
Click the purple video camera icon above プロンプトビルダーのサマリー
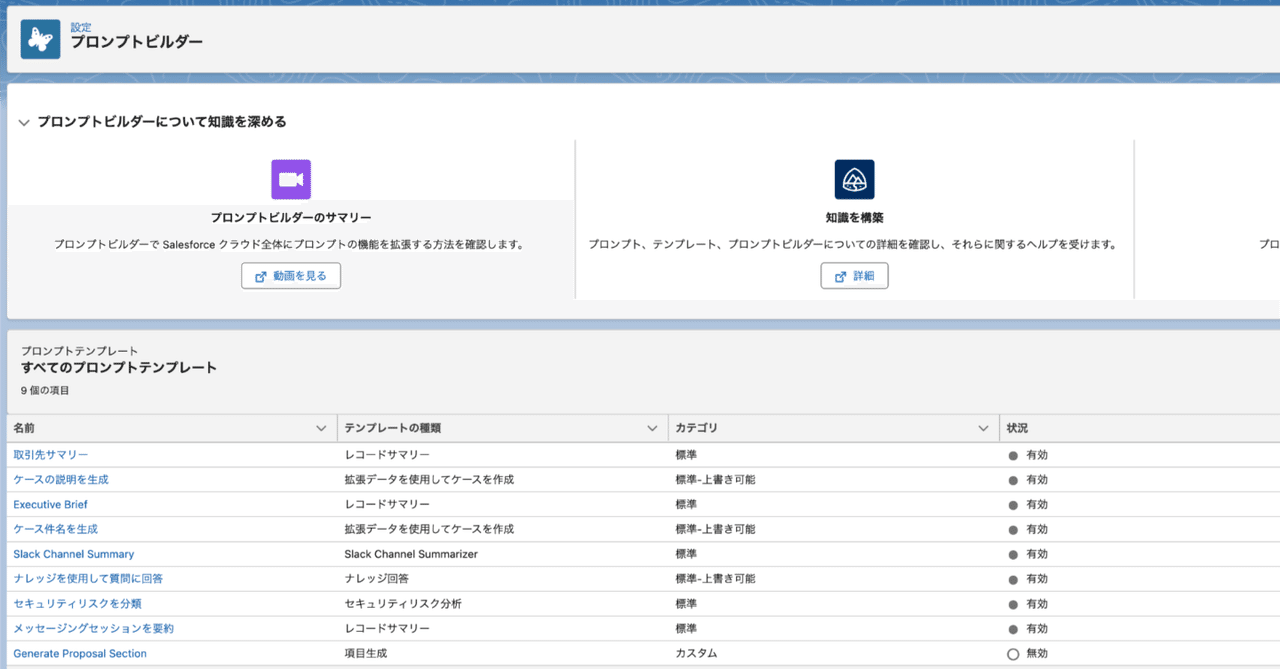click(290, 179)
